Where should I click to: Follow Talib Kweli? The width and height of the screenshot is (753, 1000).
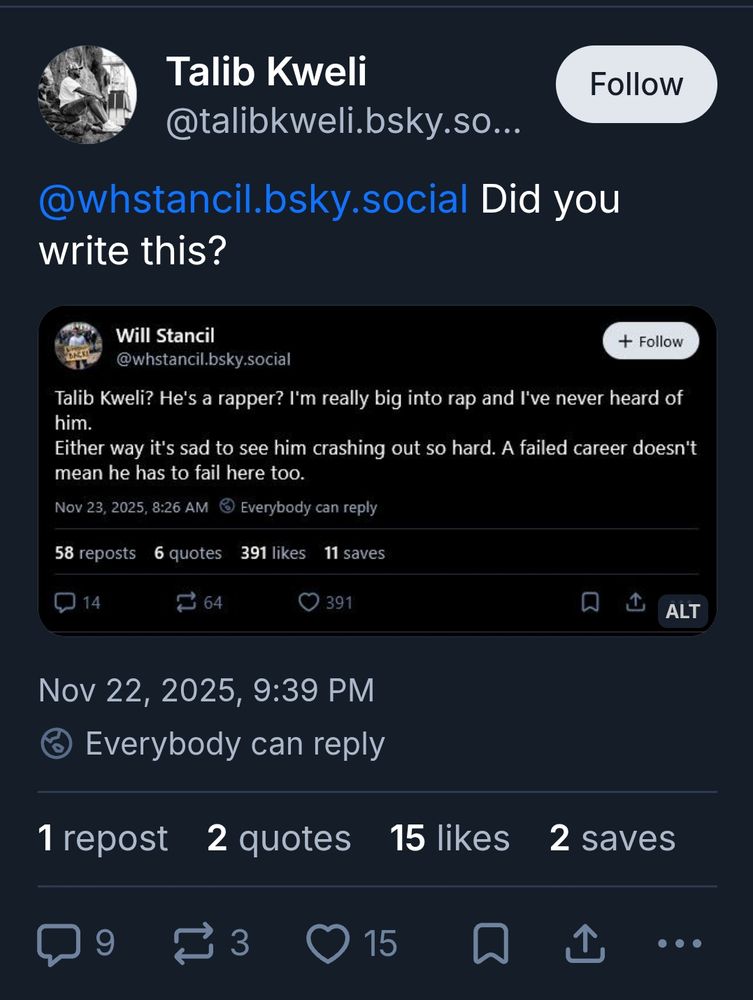coord(636,84)
